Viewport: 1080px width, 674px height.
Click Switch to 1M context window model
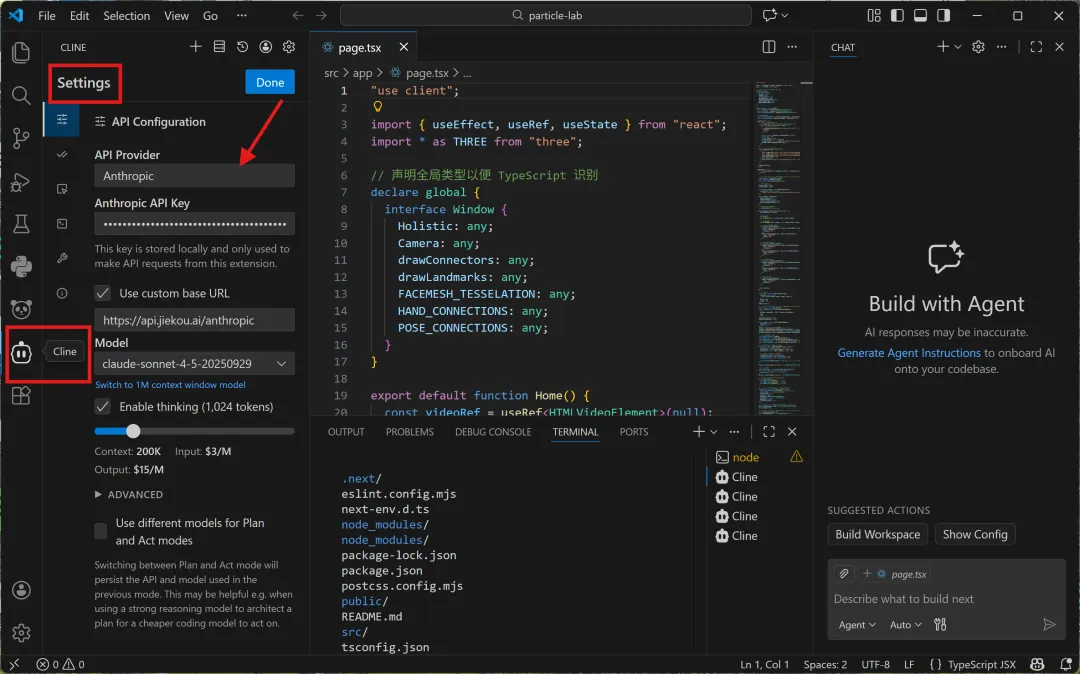tap(170, 385)
